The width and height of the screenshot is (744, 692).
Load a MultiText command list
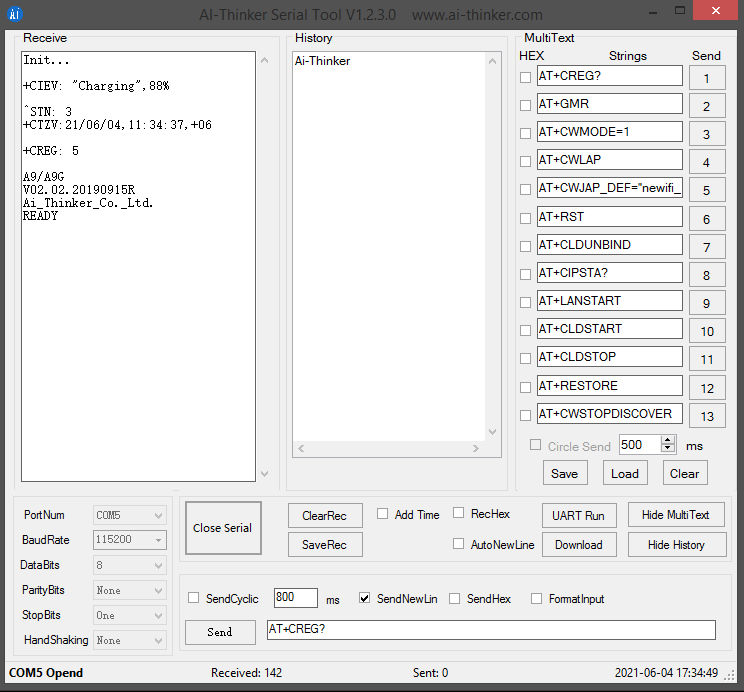[625, 473]
